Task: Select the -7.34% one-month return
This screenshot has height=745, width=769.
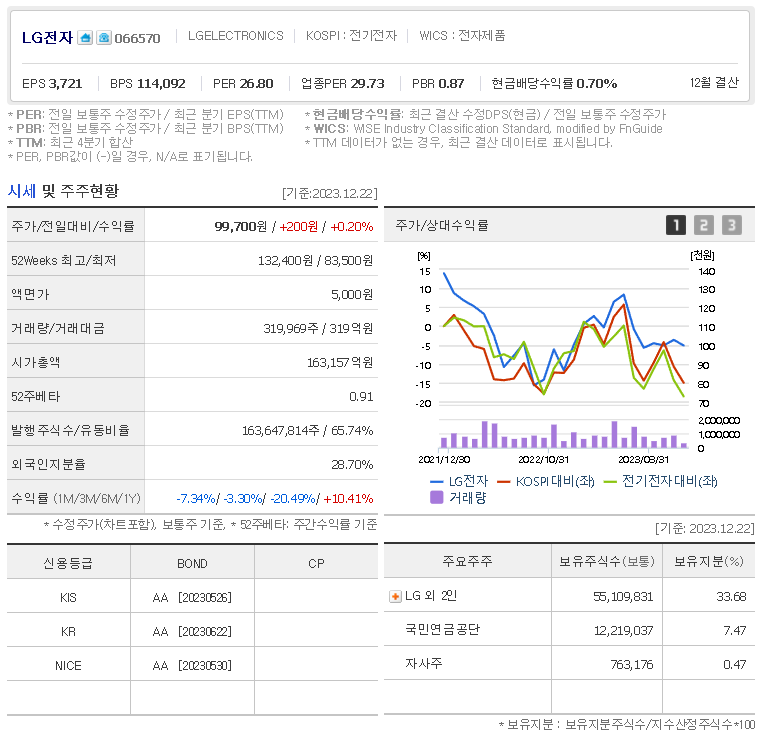Action: 196,499
